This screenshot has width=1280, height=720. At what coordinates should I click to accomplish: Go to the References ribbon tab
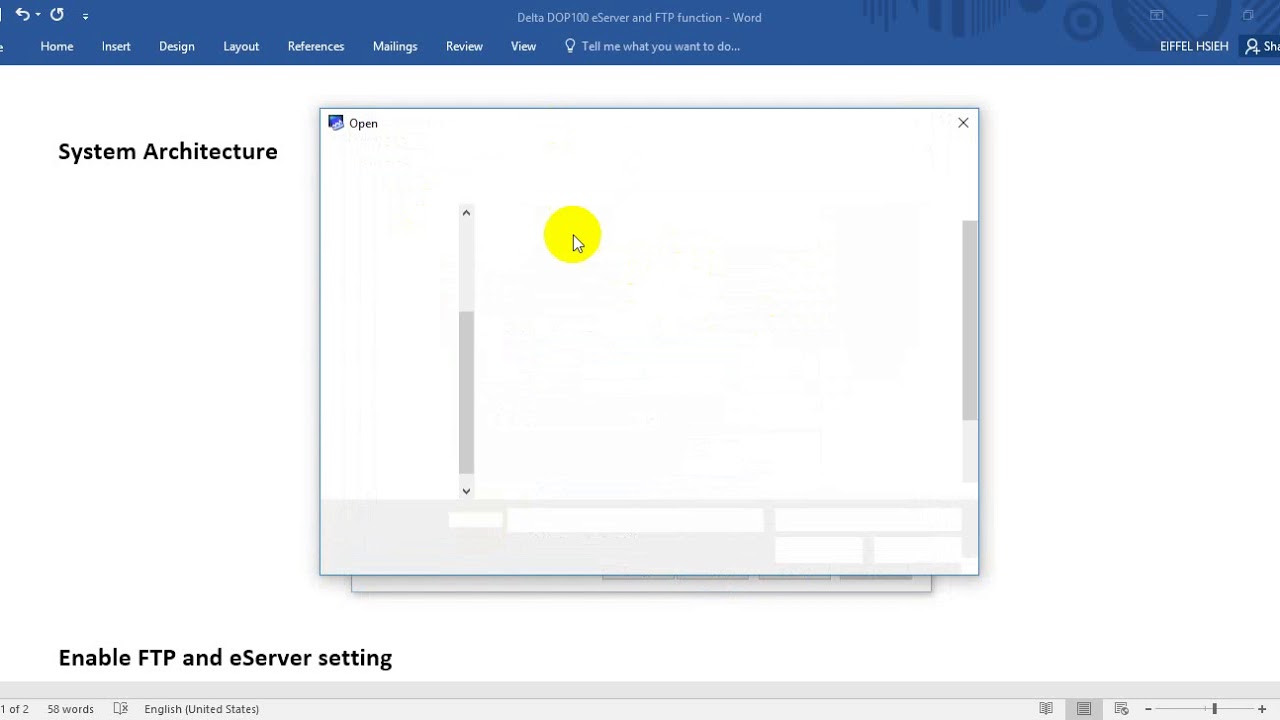316,46
